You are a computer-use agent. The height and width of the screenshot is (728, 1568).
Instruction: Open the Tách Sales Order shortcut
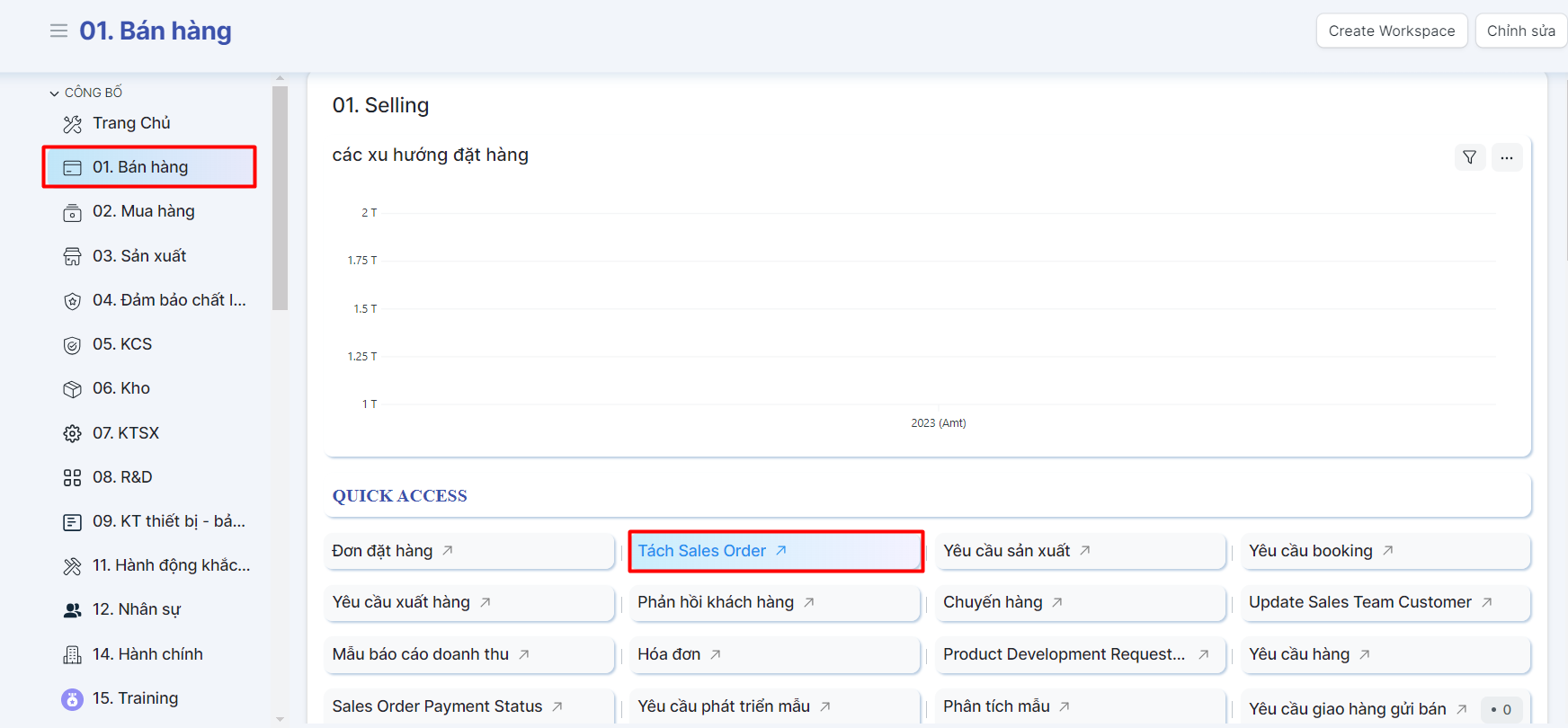click(x=702, y=551)
